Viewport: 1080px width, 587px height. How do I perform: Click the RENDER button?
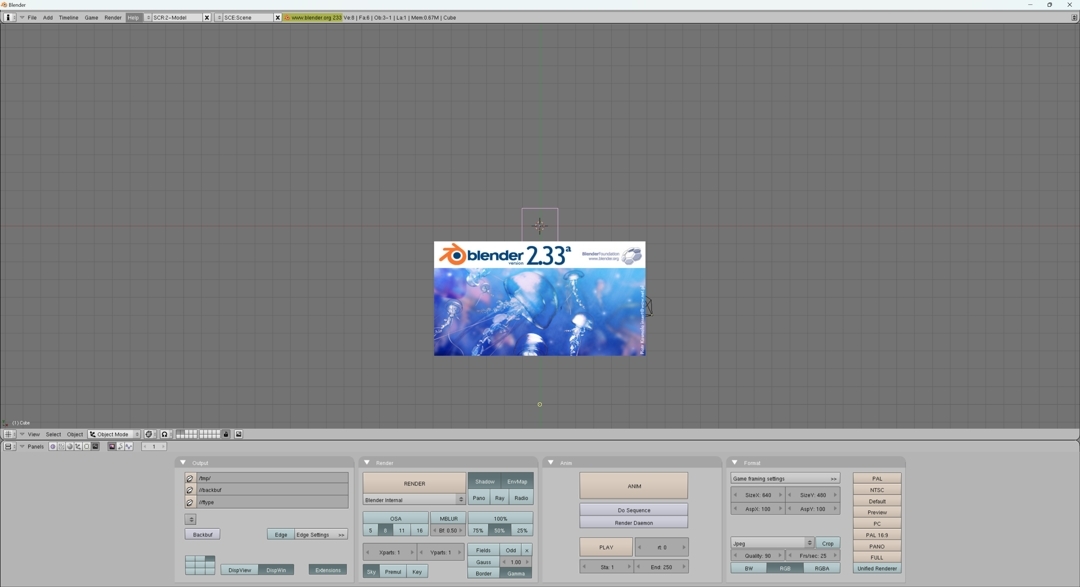pyautogui.click(x=414, y=483)
